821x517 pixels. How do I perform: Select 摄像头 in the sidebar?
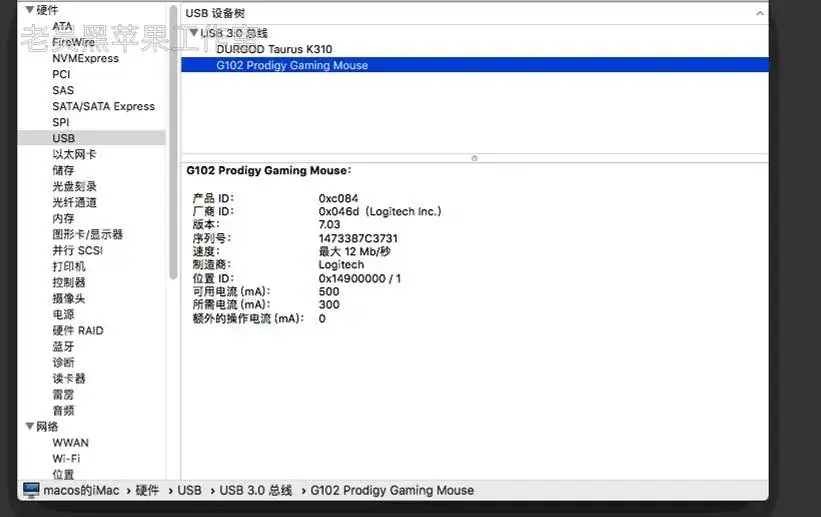69,299
